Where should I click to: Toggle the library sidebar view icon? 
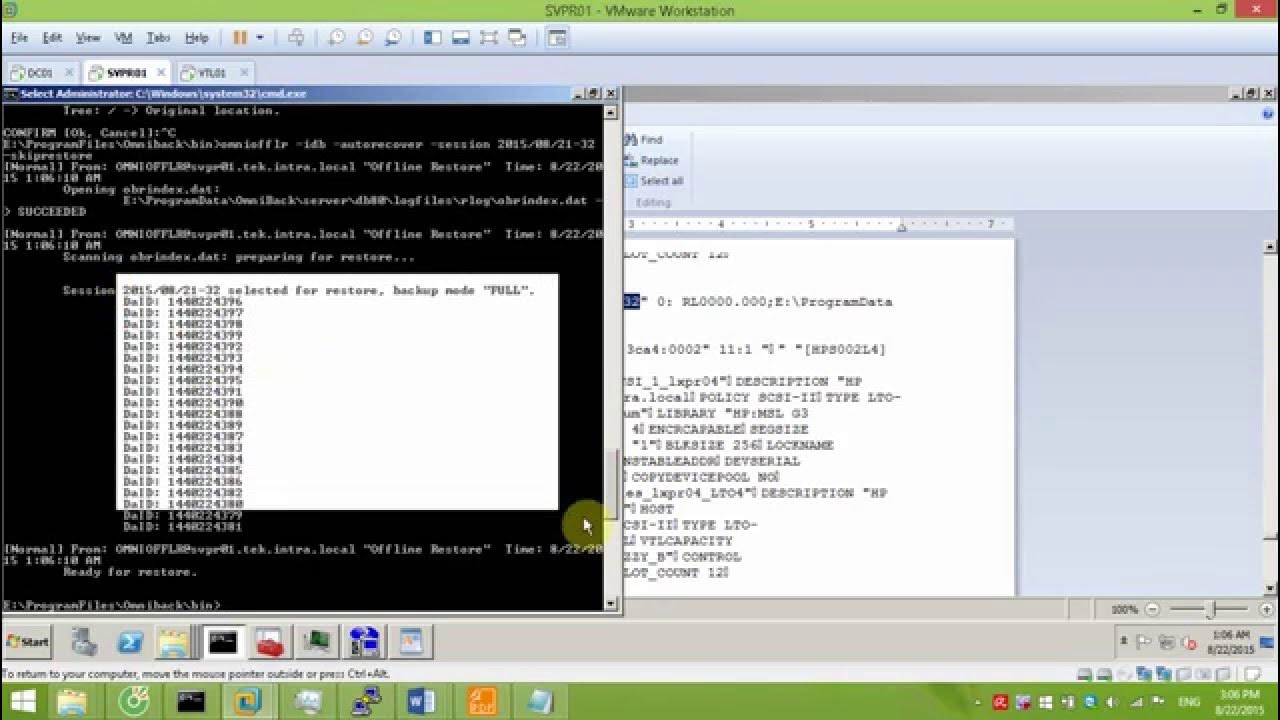coord(433,38)
